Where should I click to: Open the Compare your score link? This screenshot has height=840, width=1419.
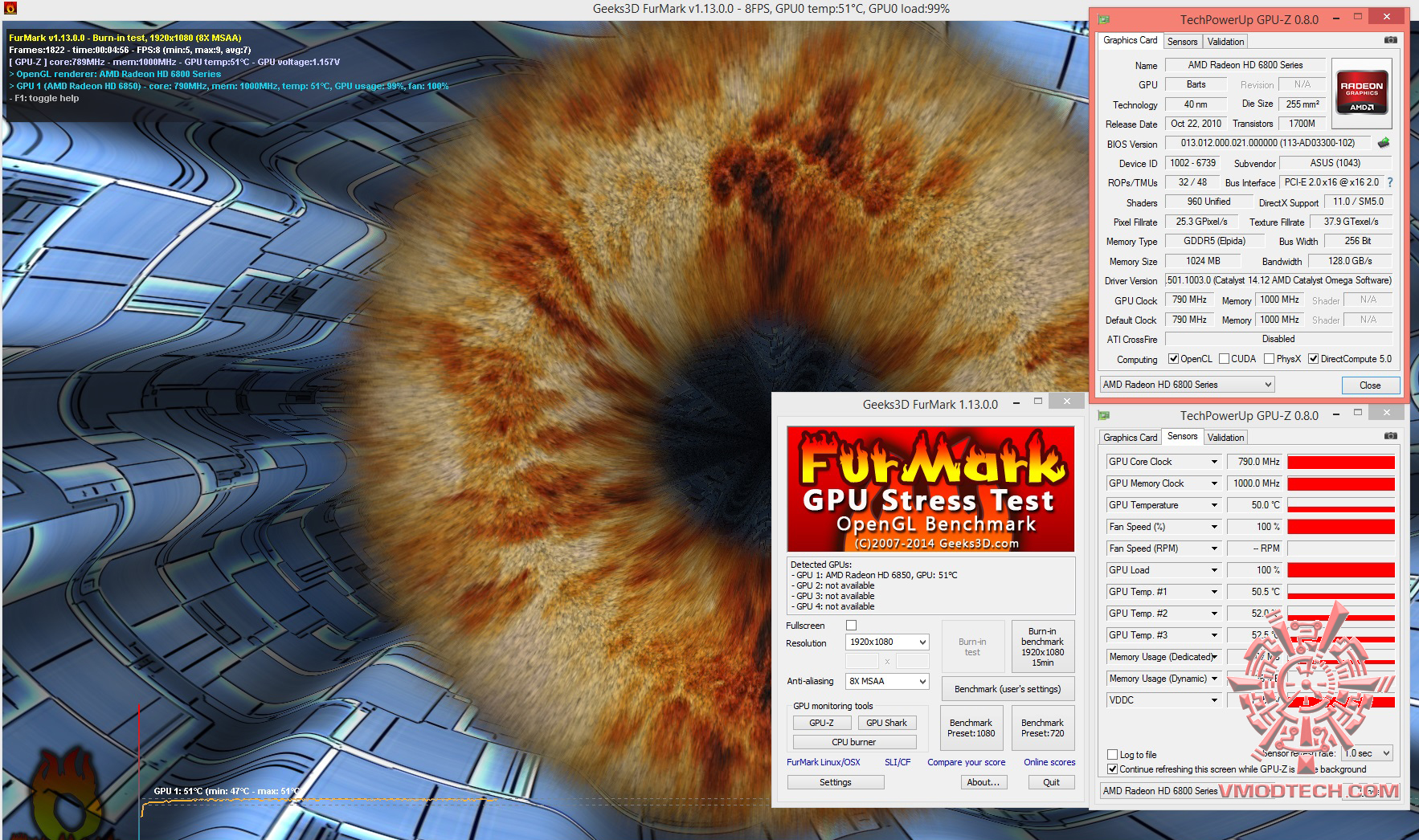(966, 762)
